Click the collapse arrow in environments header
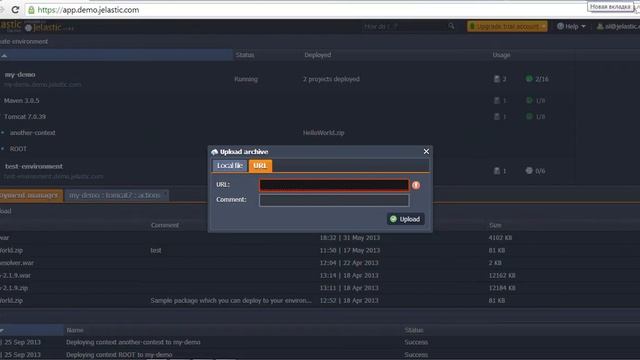The width and height of the screenshot is (640, 360). (x=4, y=55)
